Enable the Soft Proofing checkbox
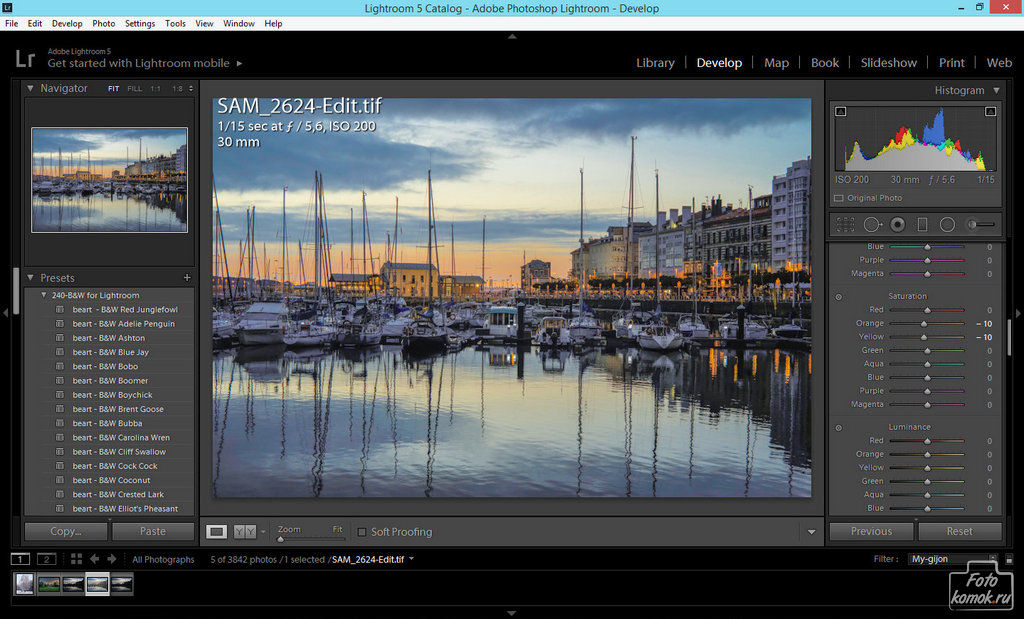Screen dimensions: 1024x619 [x=361, y=532]
